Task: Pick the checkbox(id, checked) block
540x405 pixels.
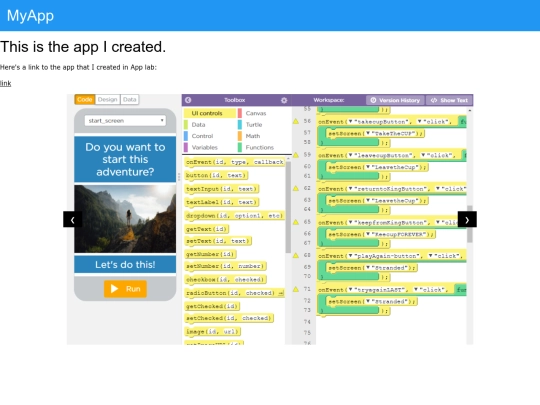Action: pos(225,280)
